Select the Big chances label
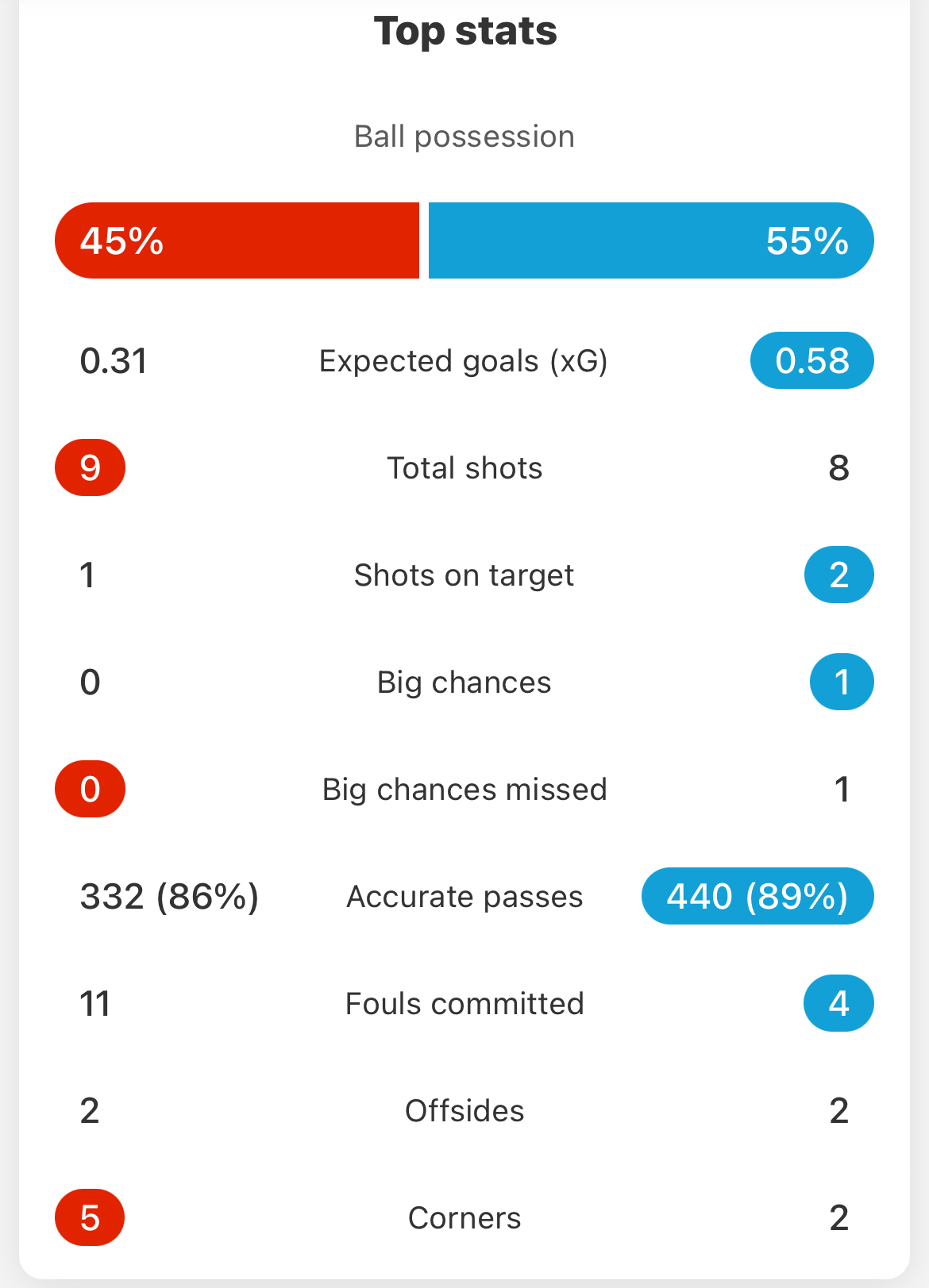 (464, 682)
